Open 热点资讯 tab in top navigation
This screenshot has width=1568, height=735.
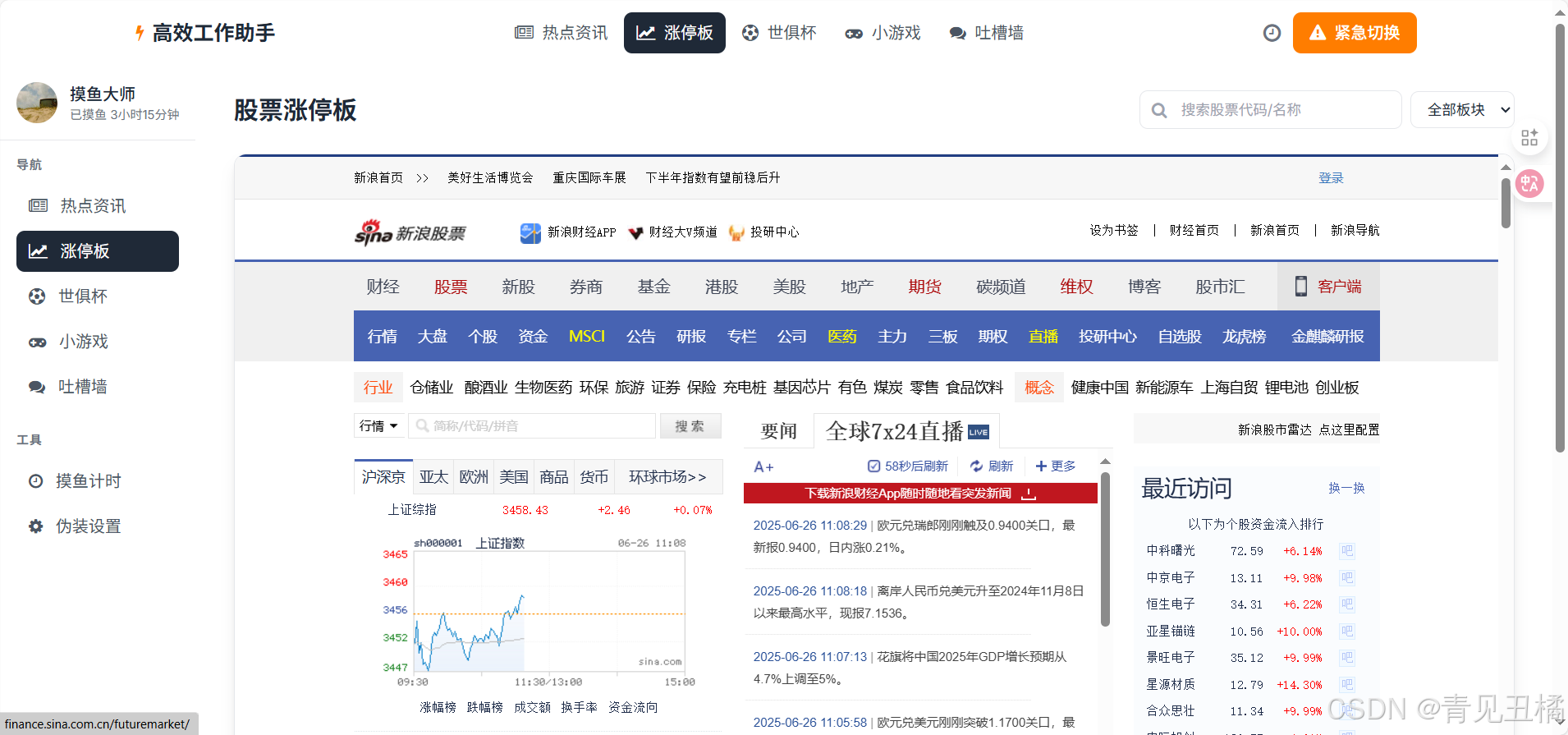point(562,33)
